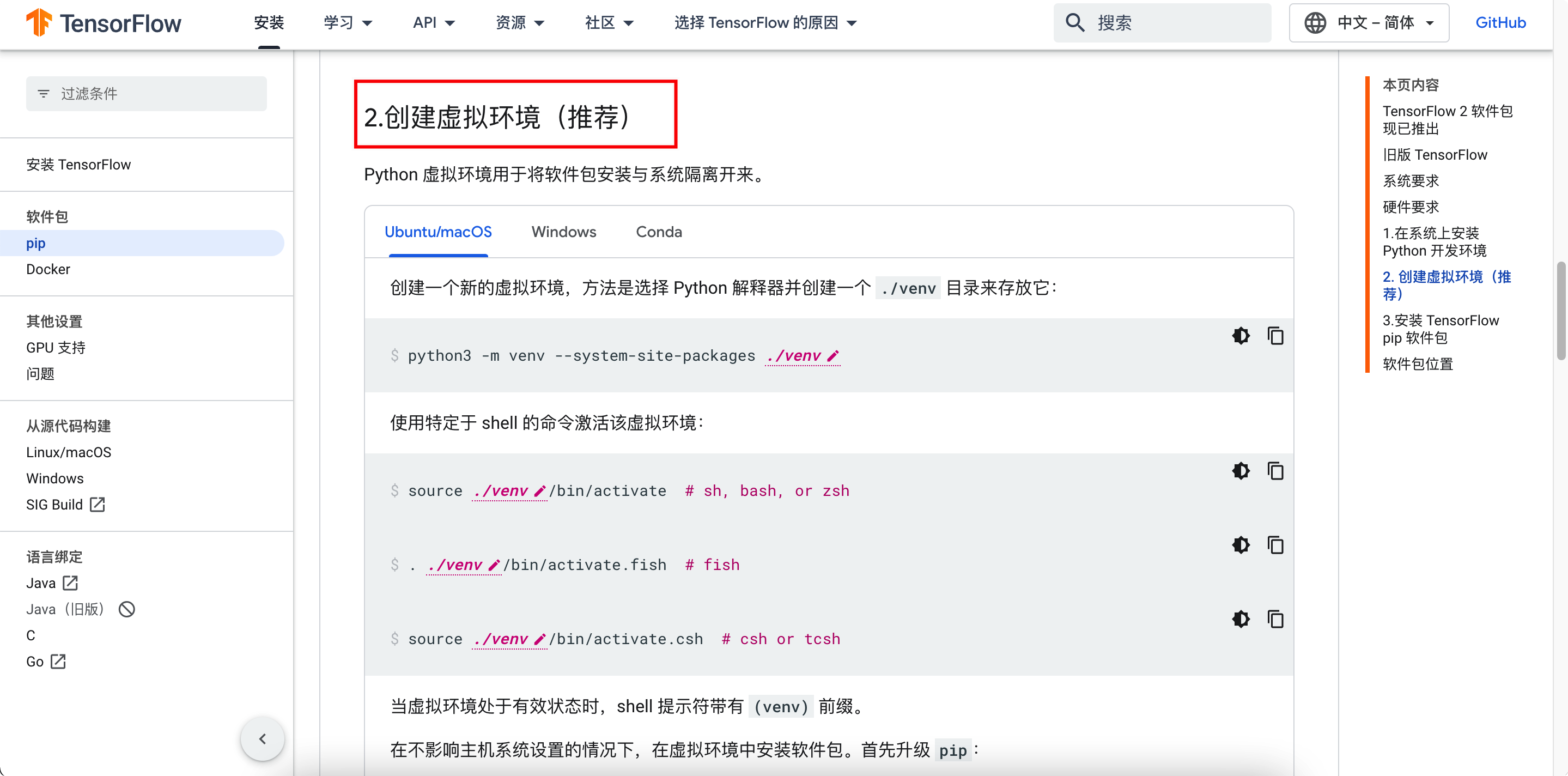Jump to 系统要求 section
1568x776 pixels.
(x=1411, y=181)
